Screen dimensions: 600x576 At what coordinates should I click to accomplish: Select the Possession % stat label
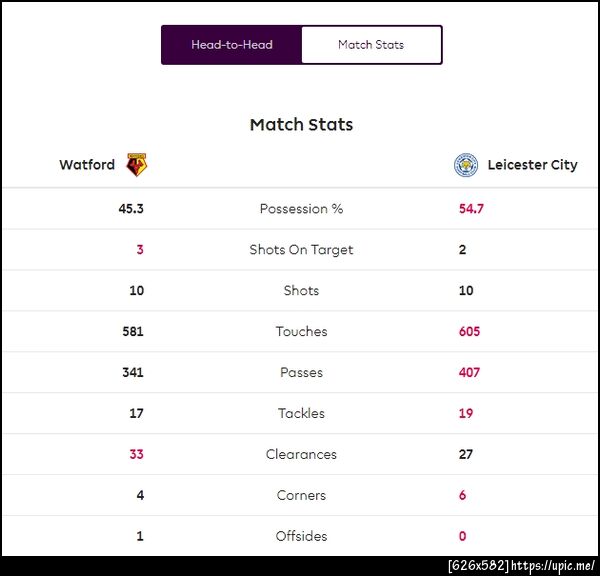[301, 209]
